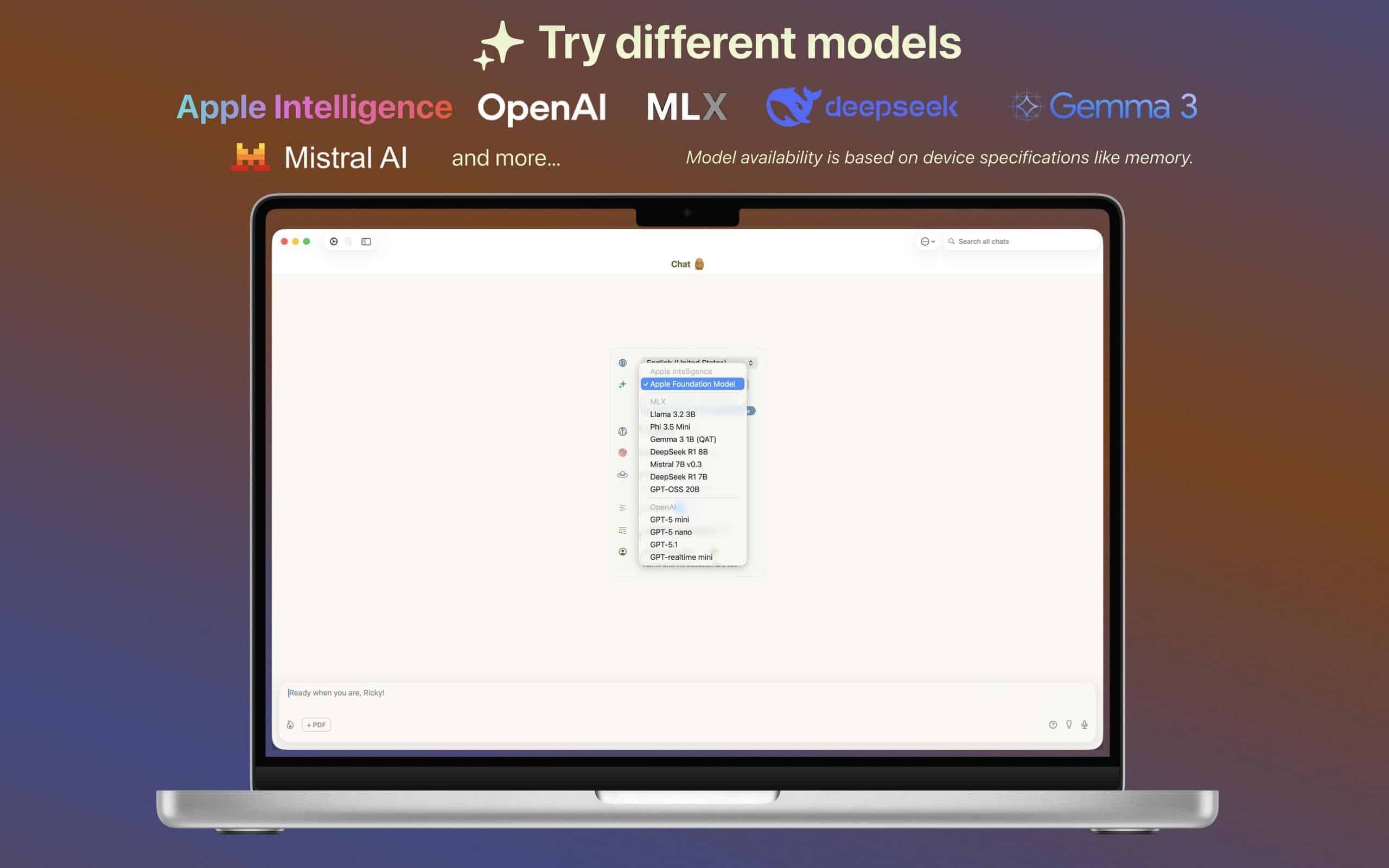Viewport: 1389px width, 868px height.
Task: Click the sparkle model icon
Action: click(623, 384)
